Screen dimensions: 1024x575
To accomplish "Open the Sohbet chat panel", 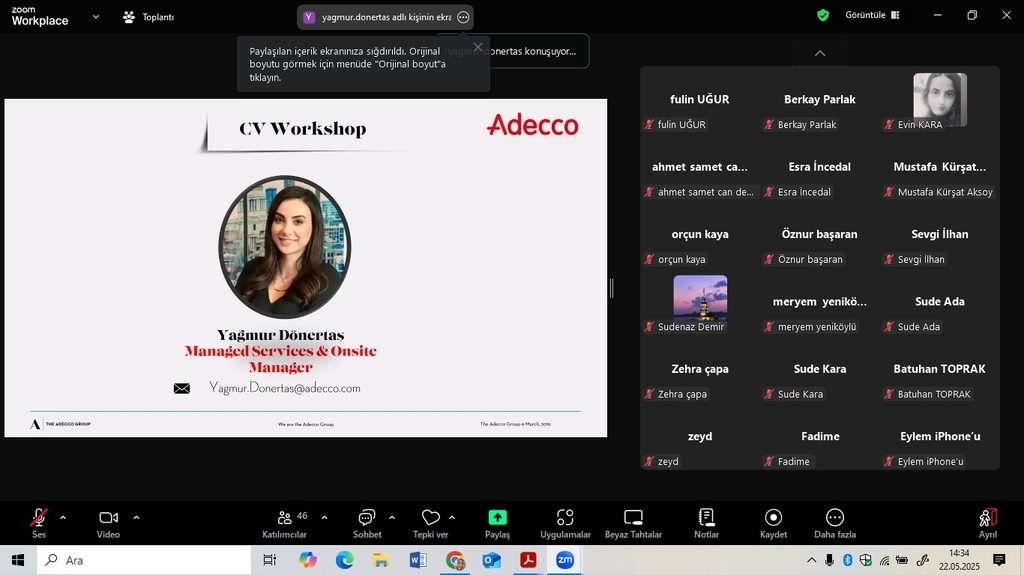I will click(367, 523).
